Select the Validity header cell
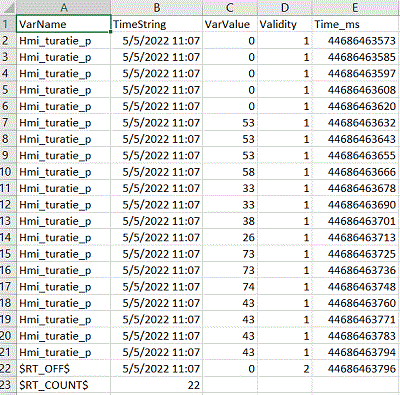The width and height of the screenshot is (400, 395). pos(285,24)
